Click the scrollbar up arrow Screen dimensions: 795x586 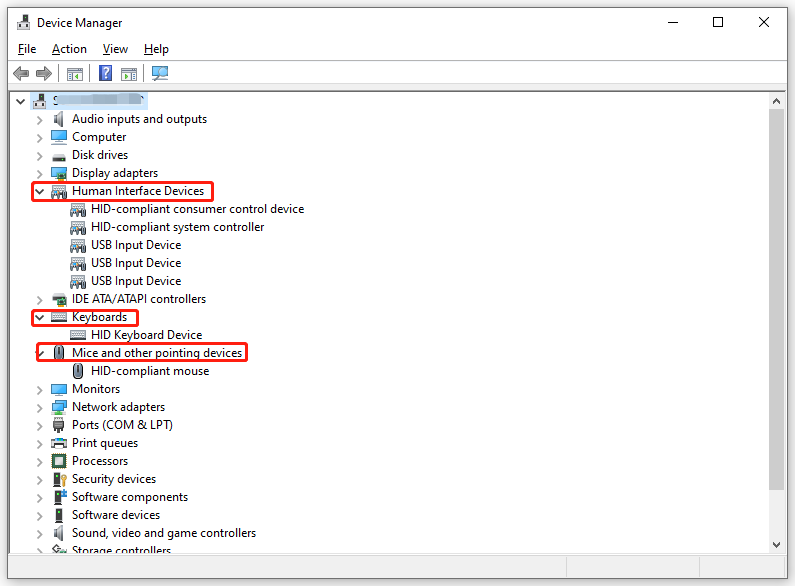[776, 101]
